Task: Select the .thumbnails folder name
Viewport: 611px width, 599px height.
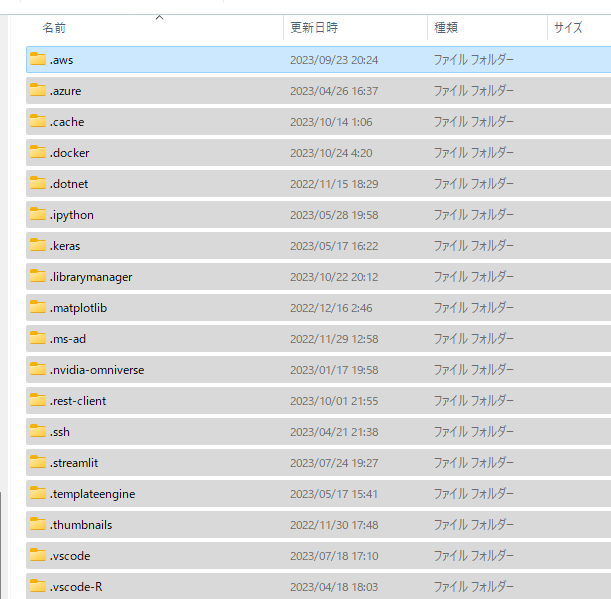Action: [x=81, y=525]
